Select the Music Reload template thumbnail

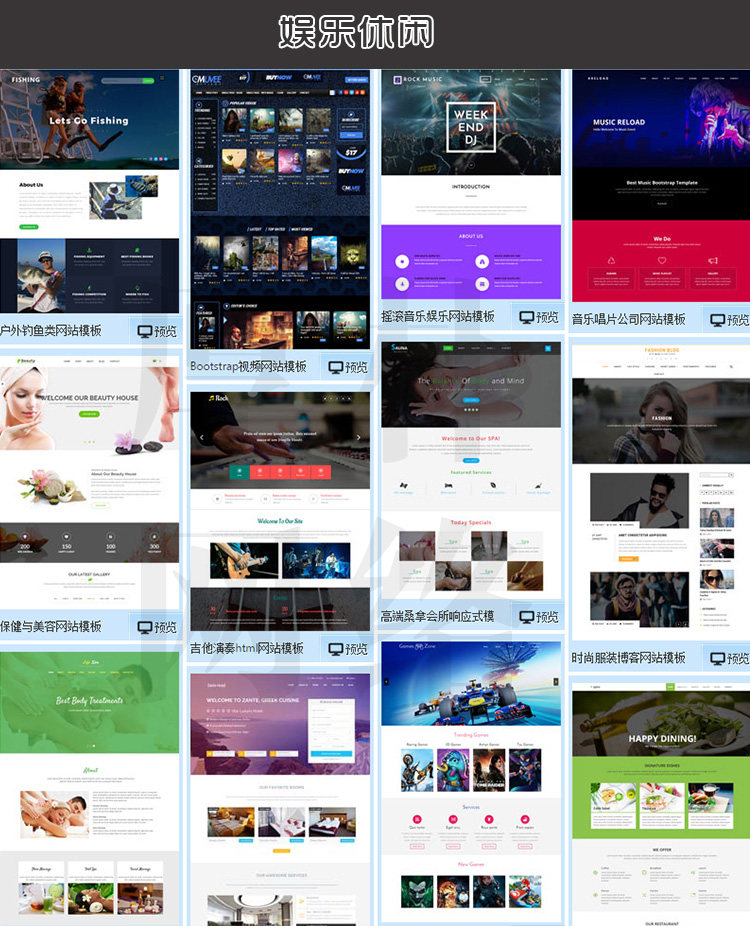coord(661,186)
